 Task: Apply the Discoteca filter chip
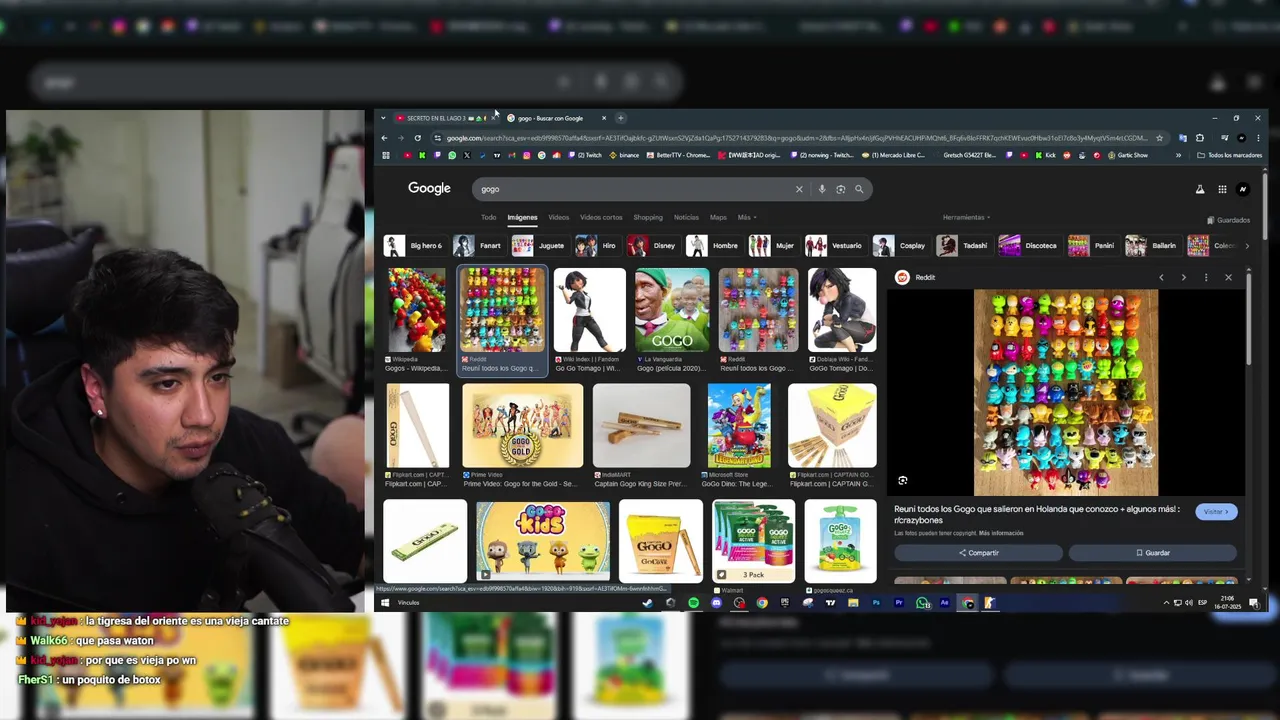pos(1029,245)
